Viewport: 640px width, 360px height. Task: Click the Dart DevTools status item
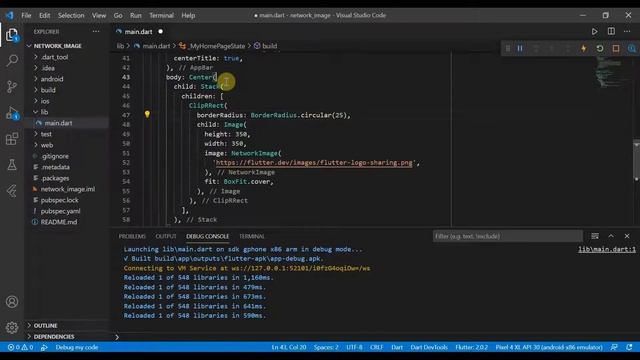point(429,347)
